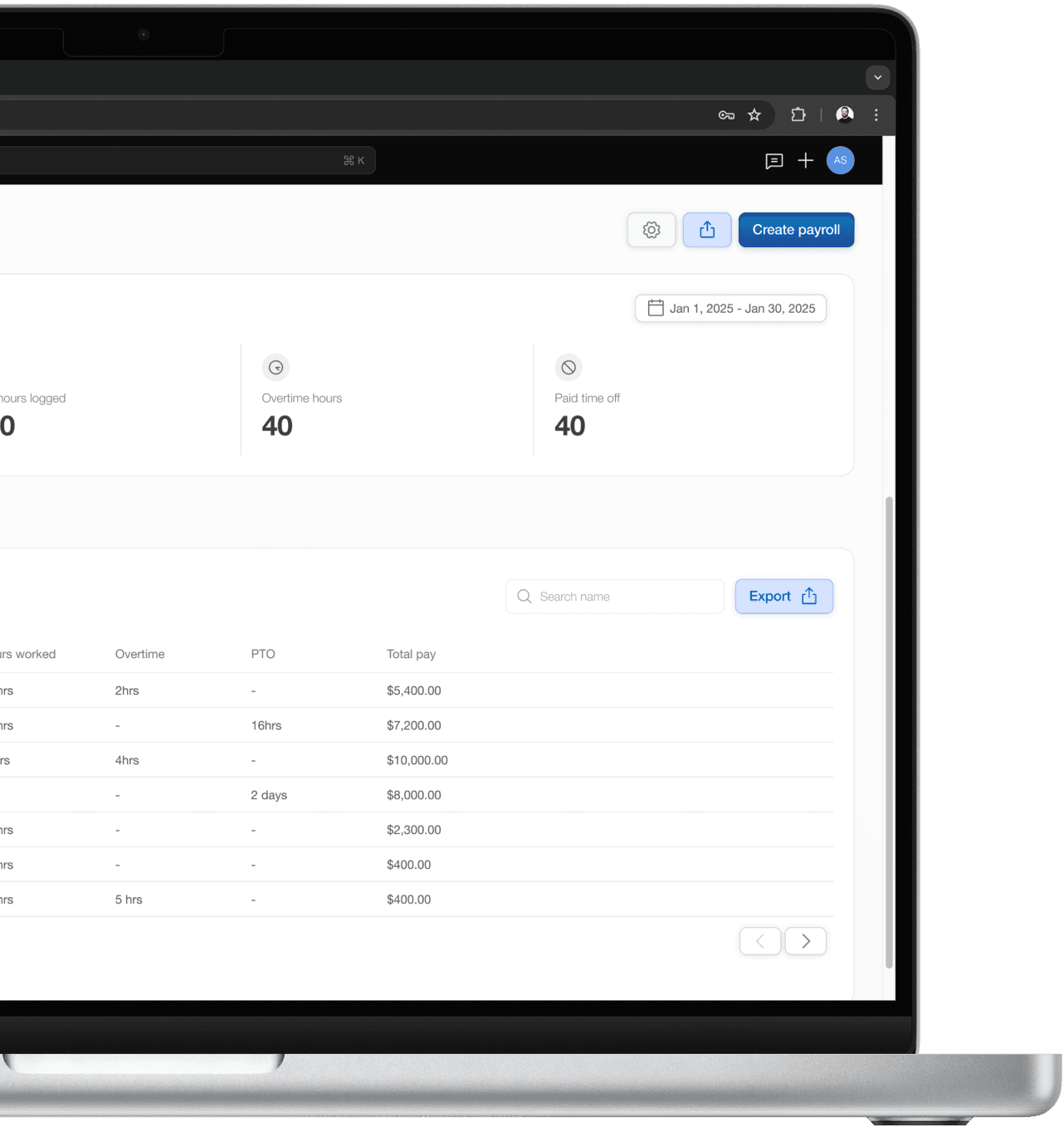The width and height of the screenshot is (1064, 1127).
Task: Open Chrome's extensions puzzle icon
Action: [798, 115]
